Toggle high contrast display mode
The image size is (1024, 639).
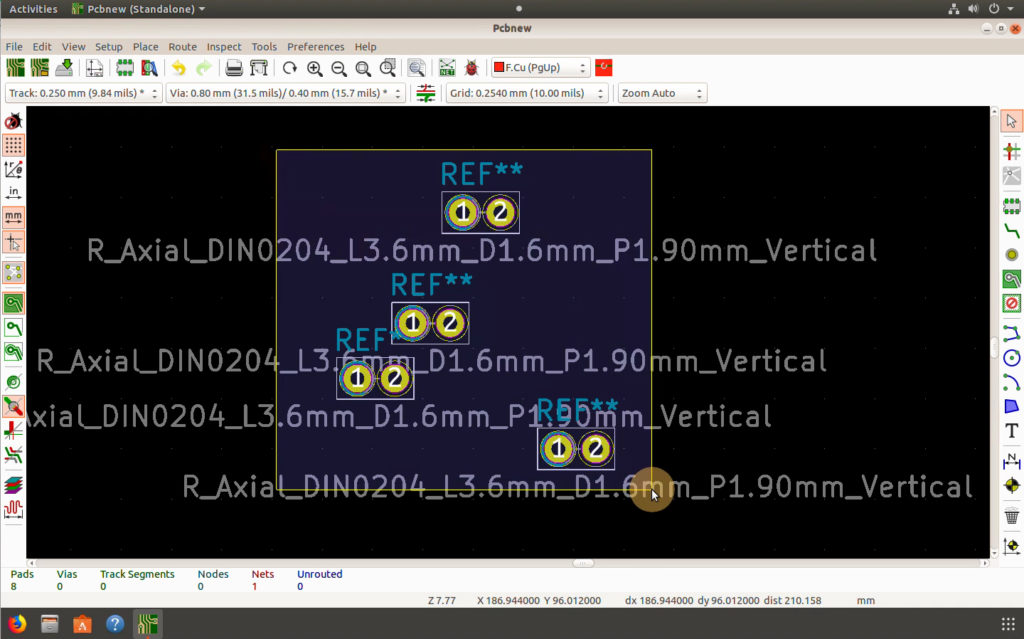[13, 455]
